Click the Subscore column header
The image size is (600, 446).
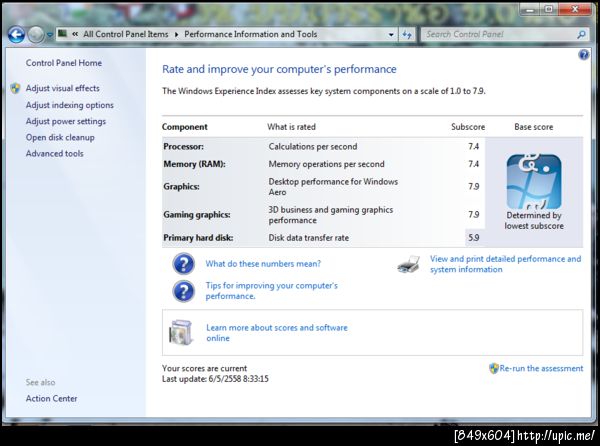[x=468, y=127]
